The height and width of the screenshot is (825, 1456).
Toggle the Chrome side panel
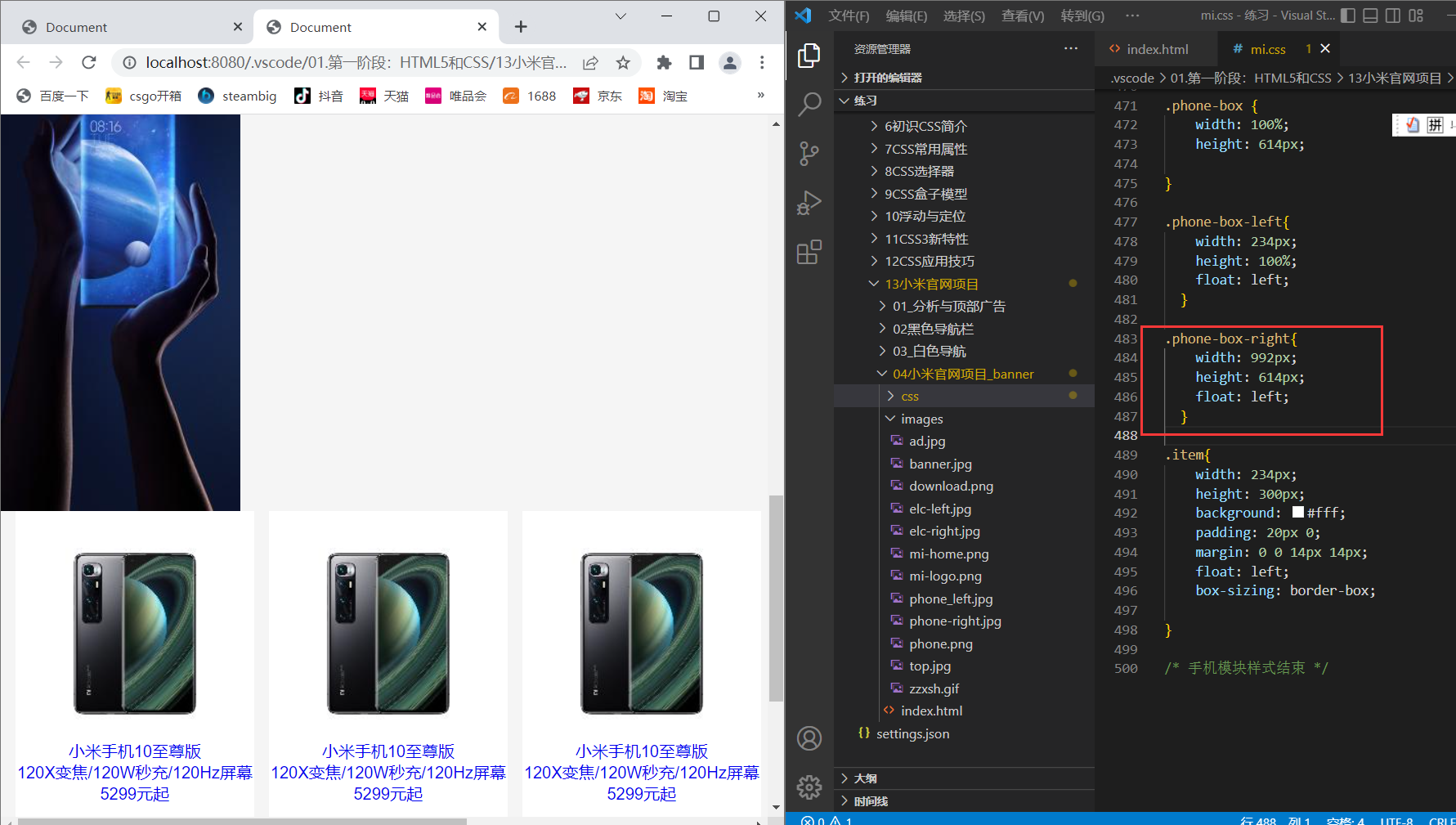coord(697,62)
